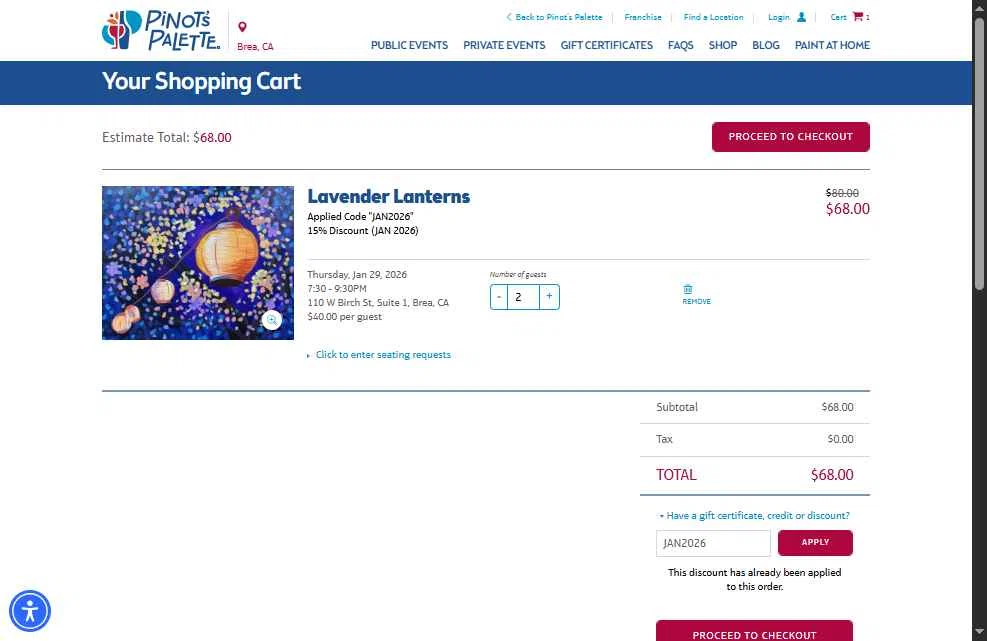Screen dimensions: 987x641
Task: Click the Apply discount button
Action: pos(815,543)
